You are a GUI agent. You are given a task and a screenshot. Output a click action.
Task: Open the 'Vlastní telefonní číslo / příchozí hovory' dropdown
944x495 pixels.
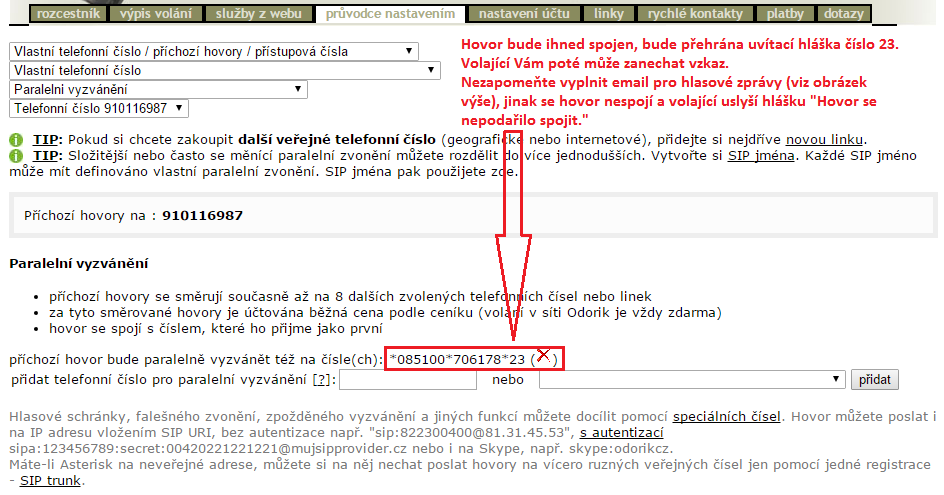pos(214,52)
